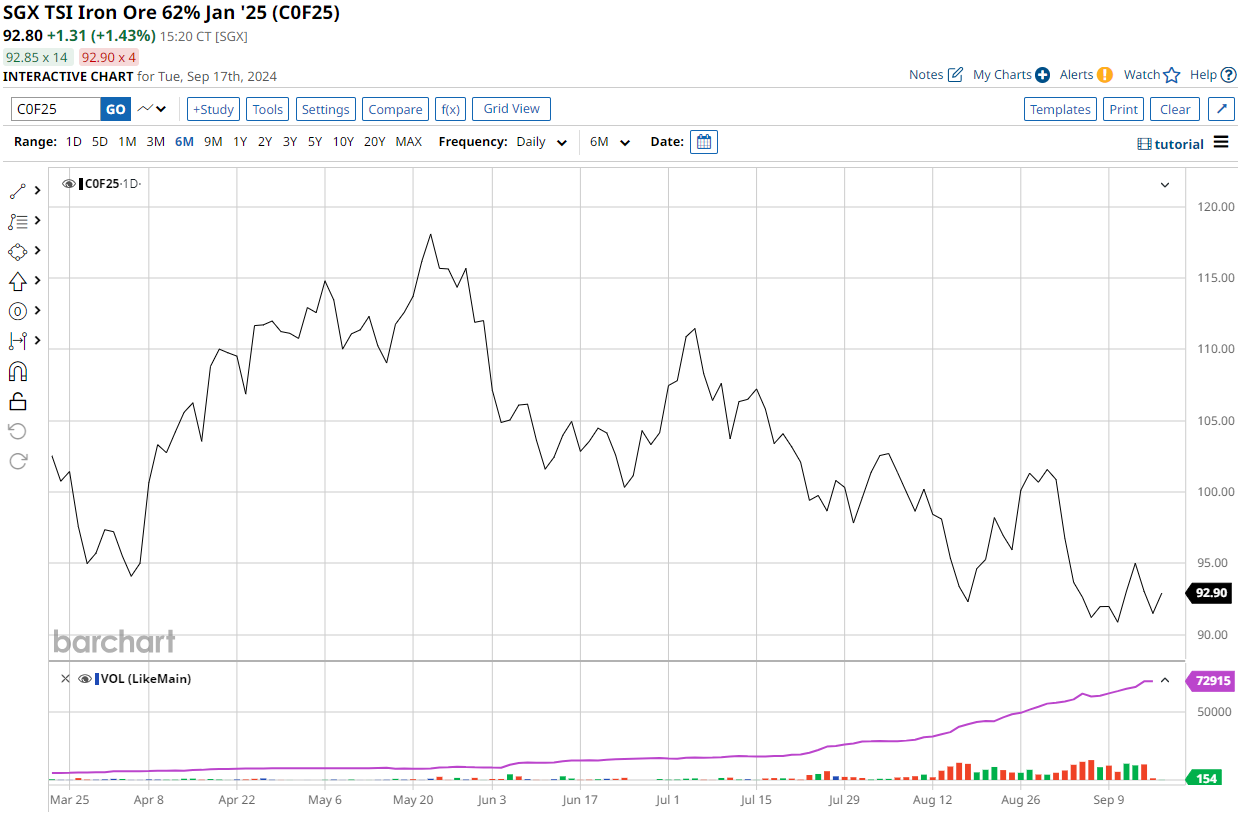Open the Tools button
1243x827 pixels.
[267, 109]
